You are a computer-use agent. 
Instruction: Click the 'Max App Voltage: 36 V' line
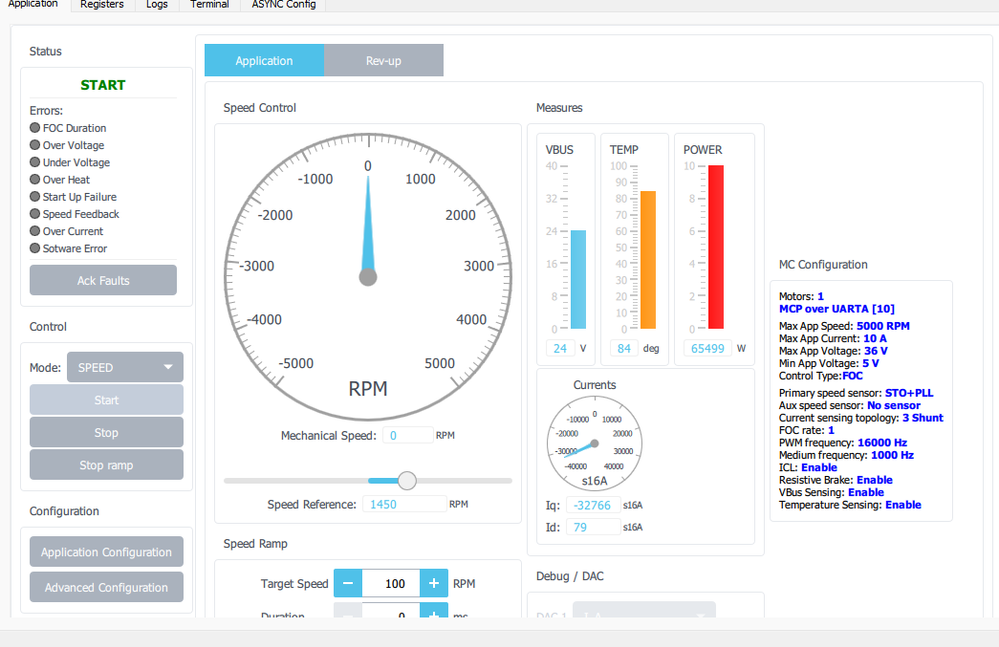(833, 351)
